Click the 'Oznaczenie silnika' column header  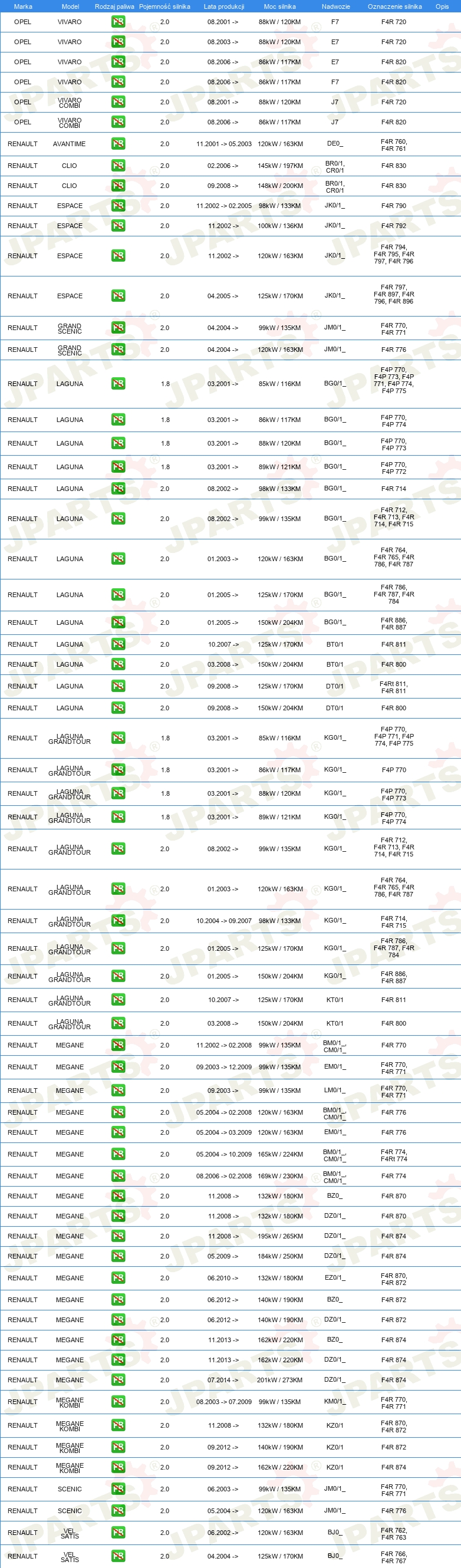(x=394, y=6)
